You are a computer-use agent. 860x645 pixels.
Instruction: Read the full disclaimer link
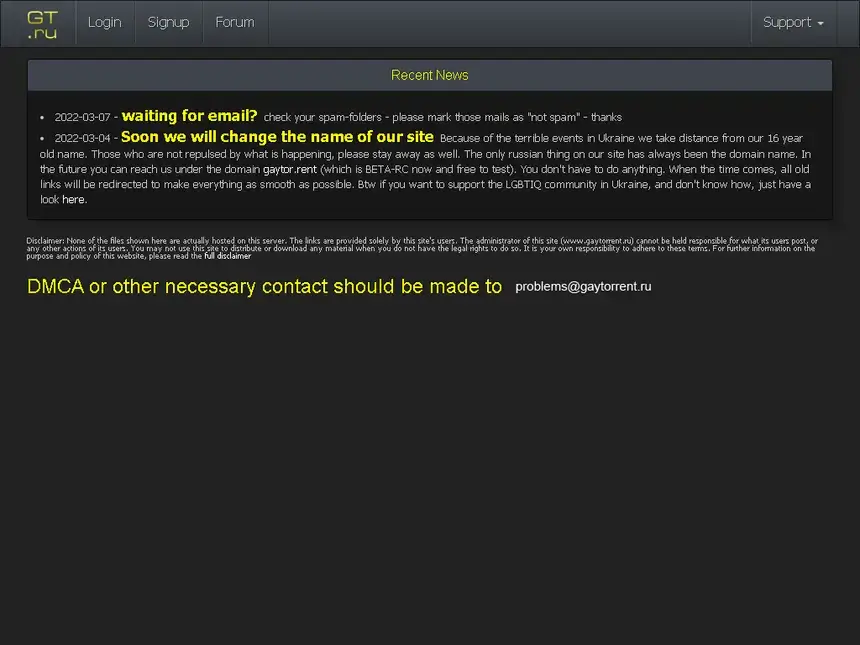pyautogui.click(x=228, y=256)
